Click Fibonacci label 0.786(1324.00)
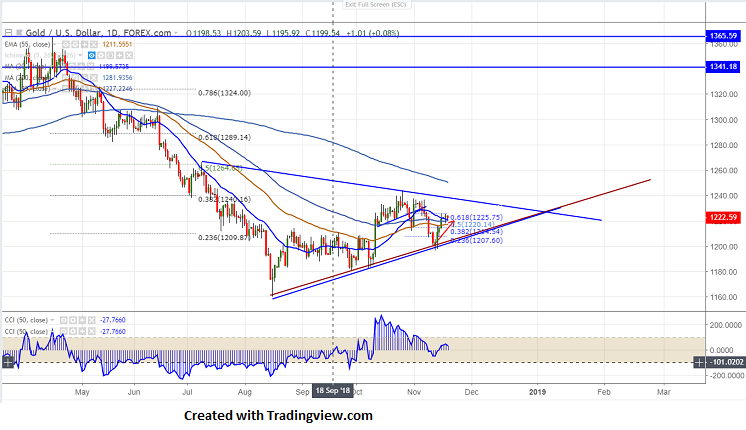The height and width of the screenshot is (430, 746). pyautogui.click(x=224, y=93)
